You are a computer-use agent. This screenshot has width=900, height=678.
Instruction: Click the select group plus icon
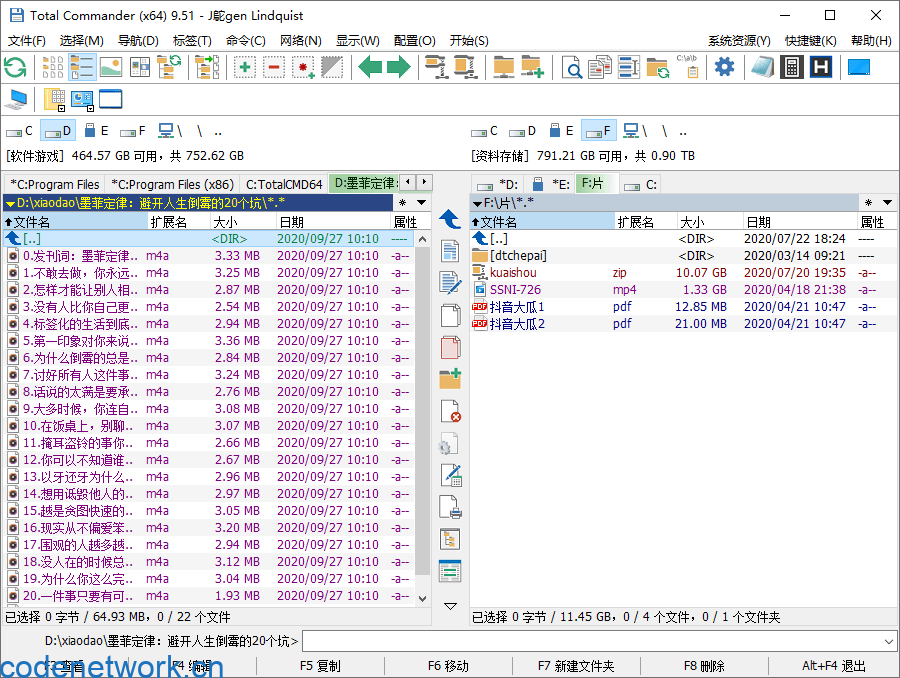(x=245, y=67)
